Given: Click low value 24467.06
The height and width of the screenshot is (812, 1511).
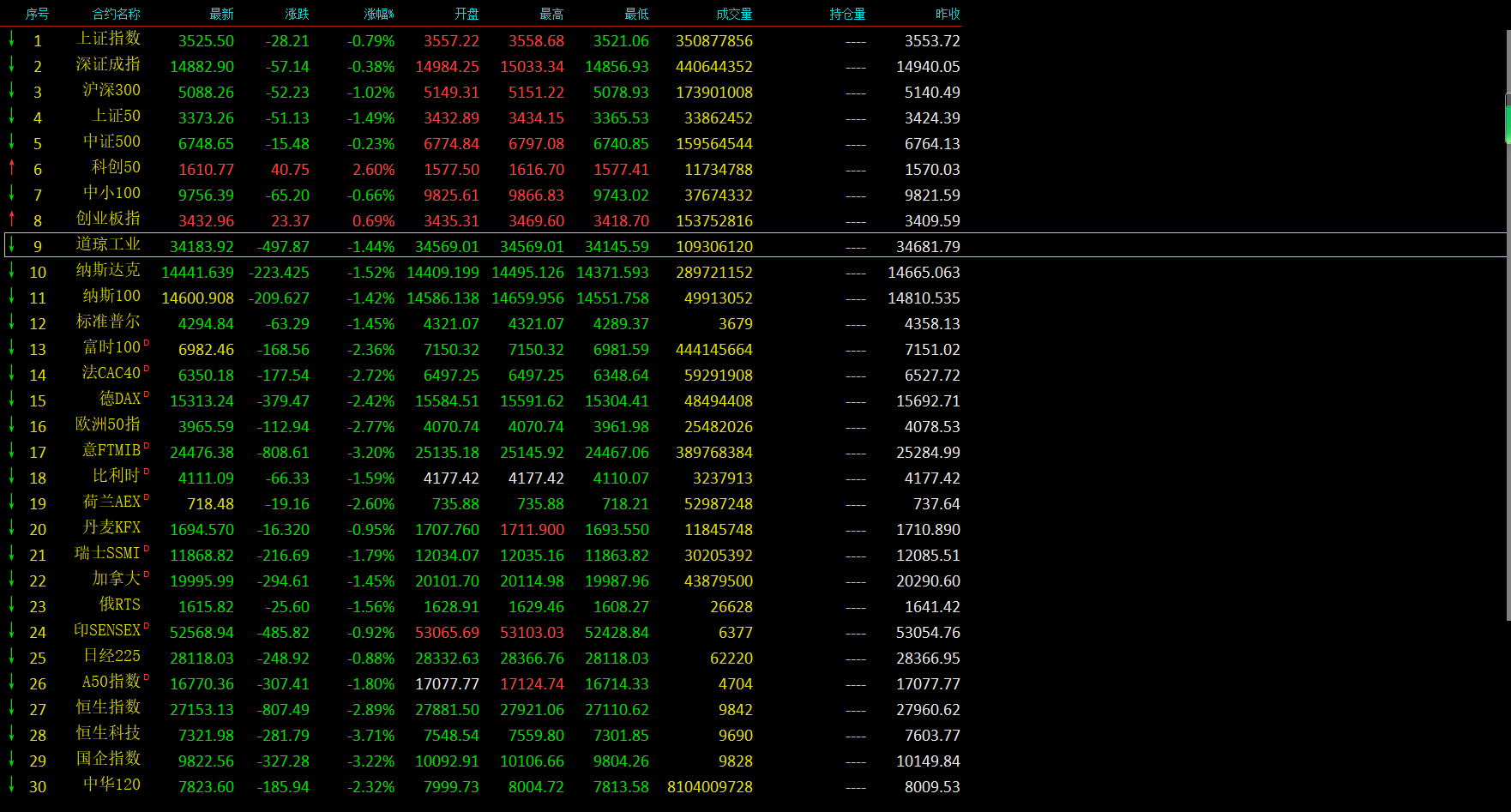Looking at the screenshot, I should pos(617,453).
